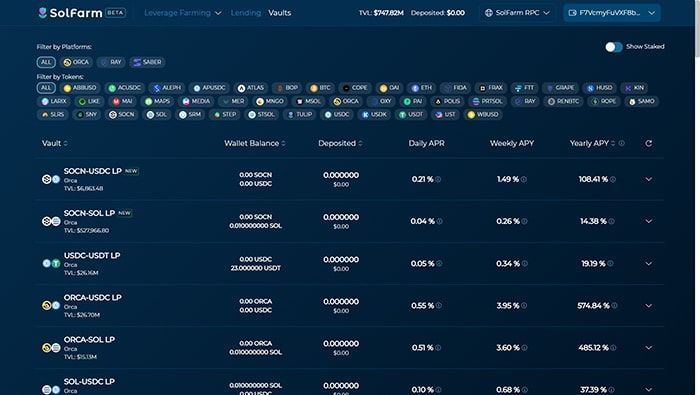Filter by the MEDIA token chip
This screenshot has width=700, height=395.
pyautogui.click(x=196, y=101)
